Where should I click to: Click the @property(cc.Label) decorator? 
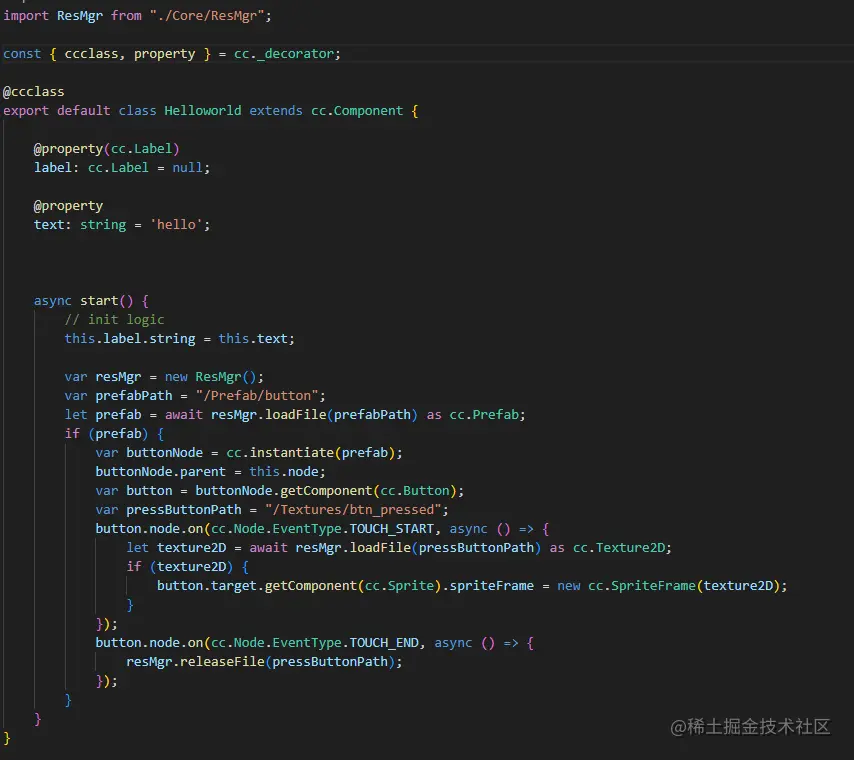106,149
